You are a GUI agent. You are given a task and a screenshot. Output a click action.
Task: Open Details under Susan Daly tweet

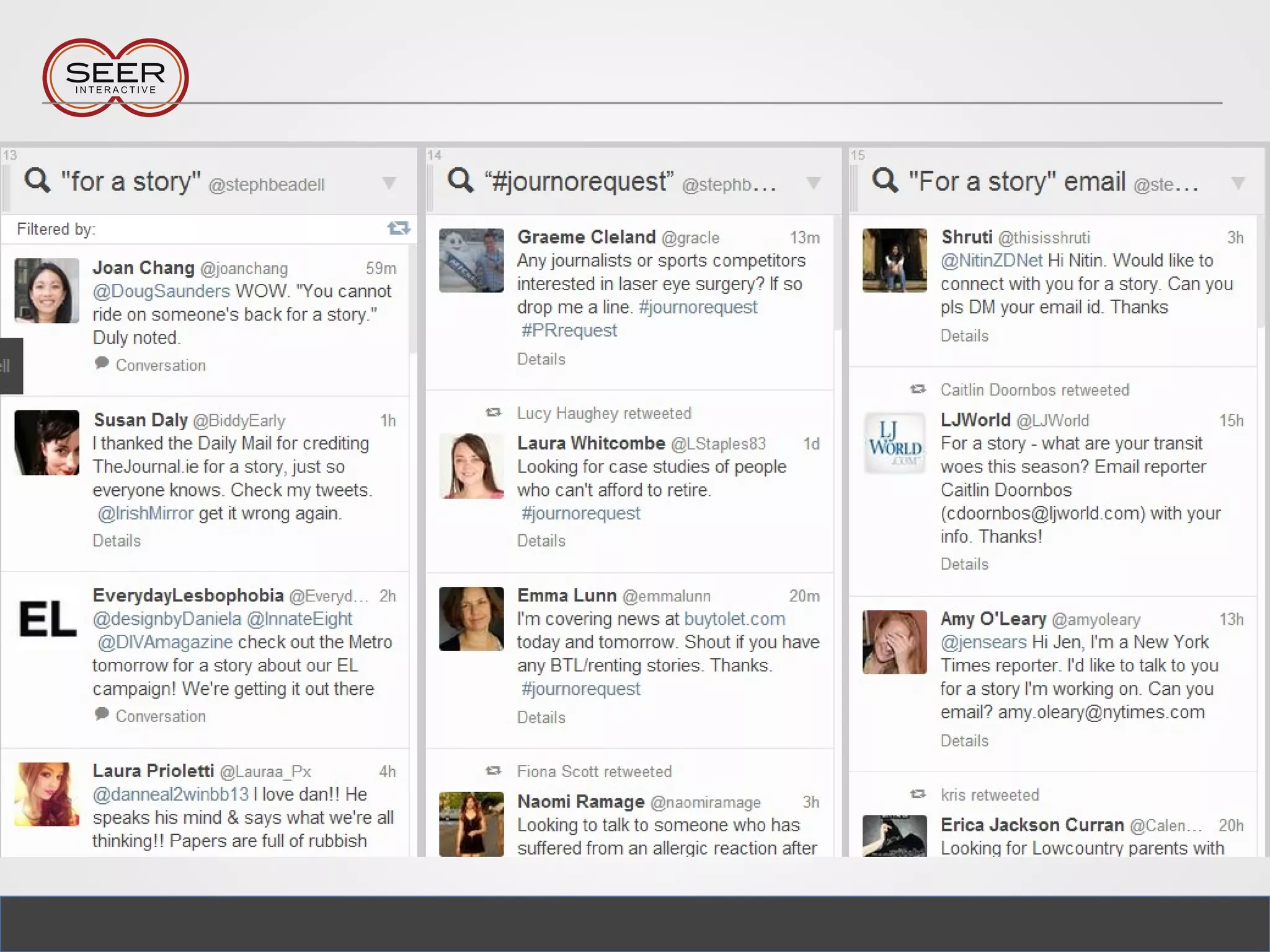coord(117,540)
